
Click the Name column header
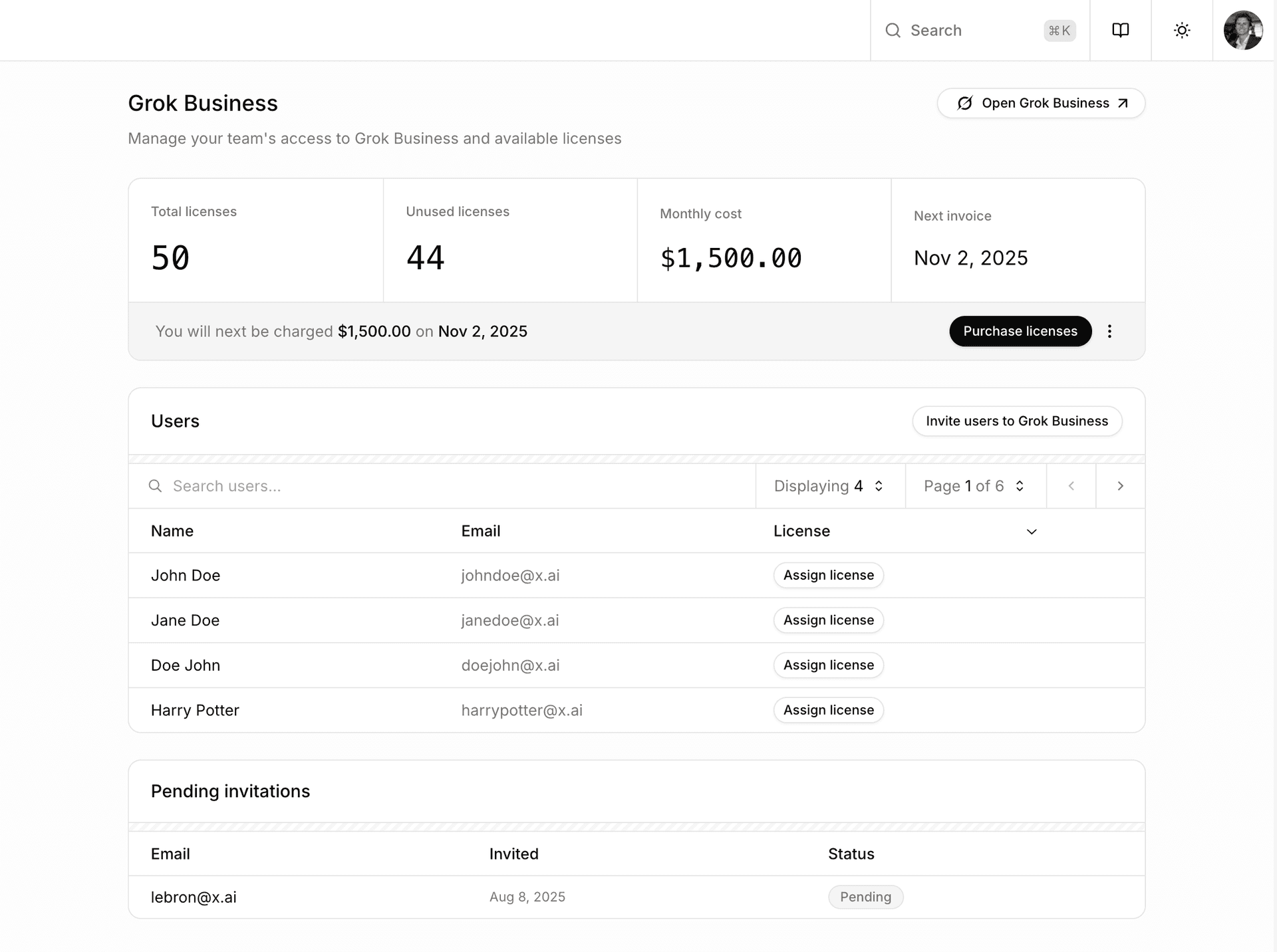pyautogui.click(x=172, y=531)
